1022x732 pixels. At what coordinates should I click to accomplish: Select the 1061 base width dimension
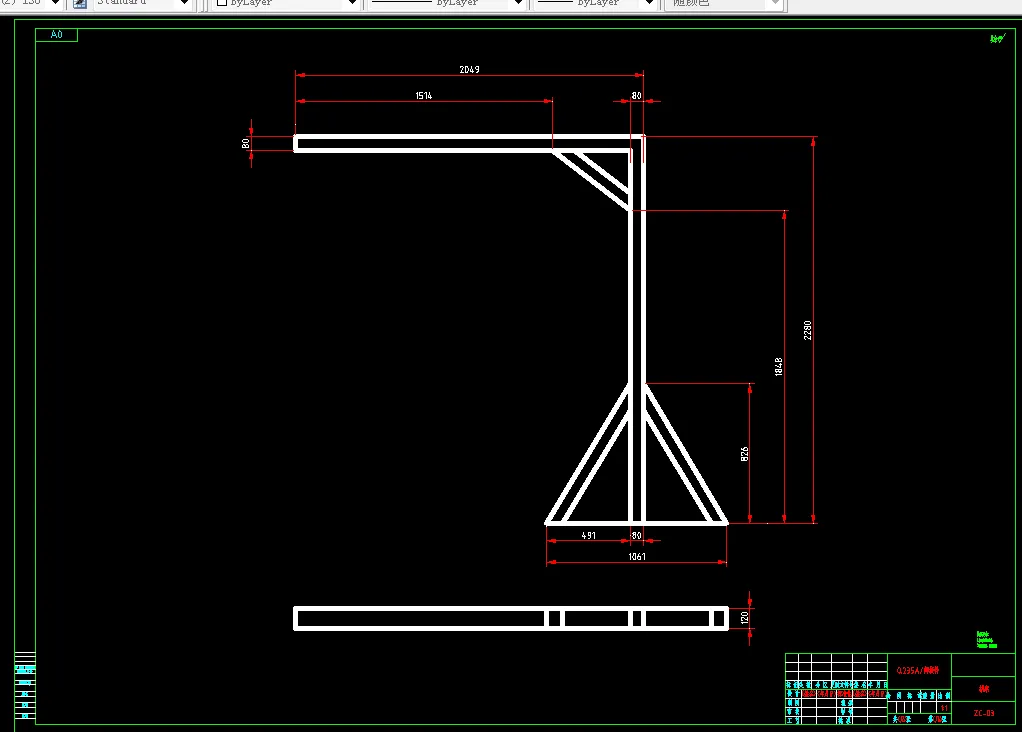tap(637, 556)
